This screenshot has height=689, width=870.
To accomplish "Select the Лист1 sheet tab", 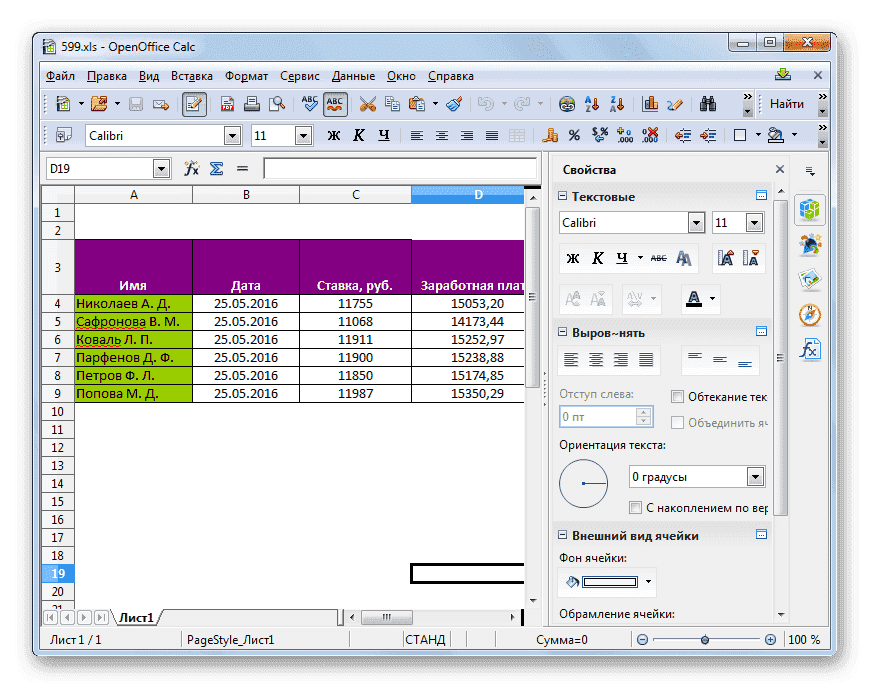I will tap(135, 617).
